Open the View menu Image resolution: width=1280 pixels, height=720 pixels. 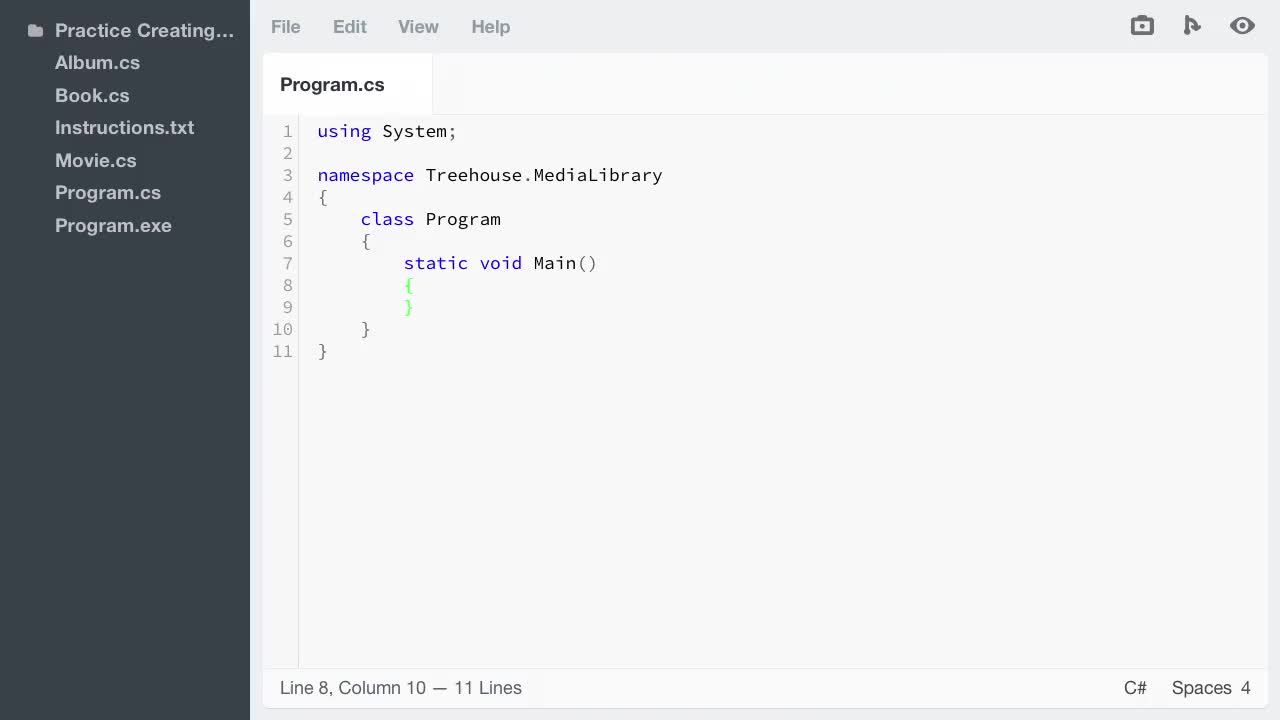418,27
